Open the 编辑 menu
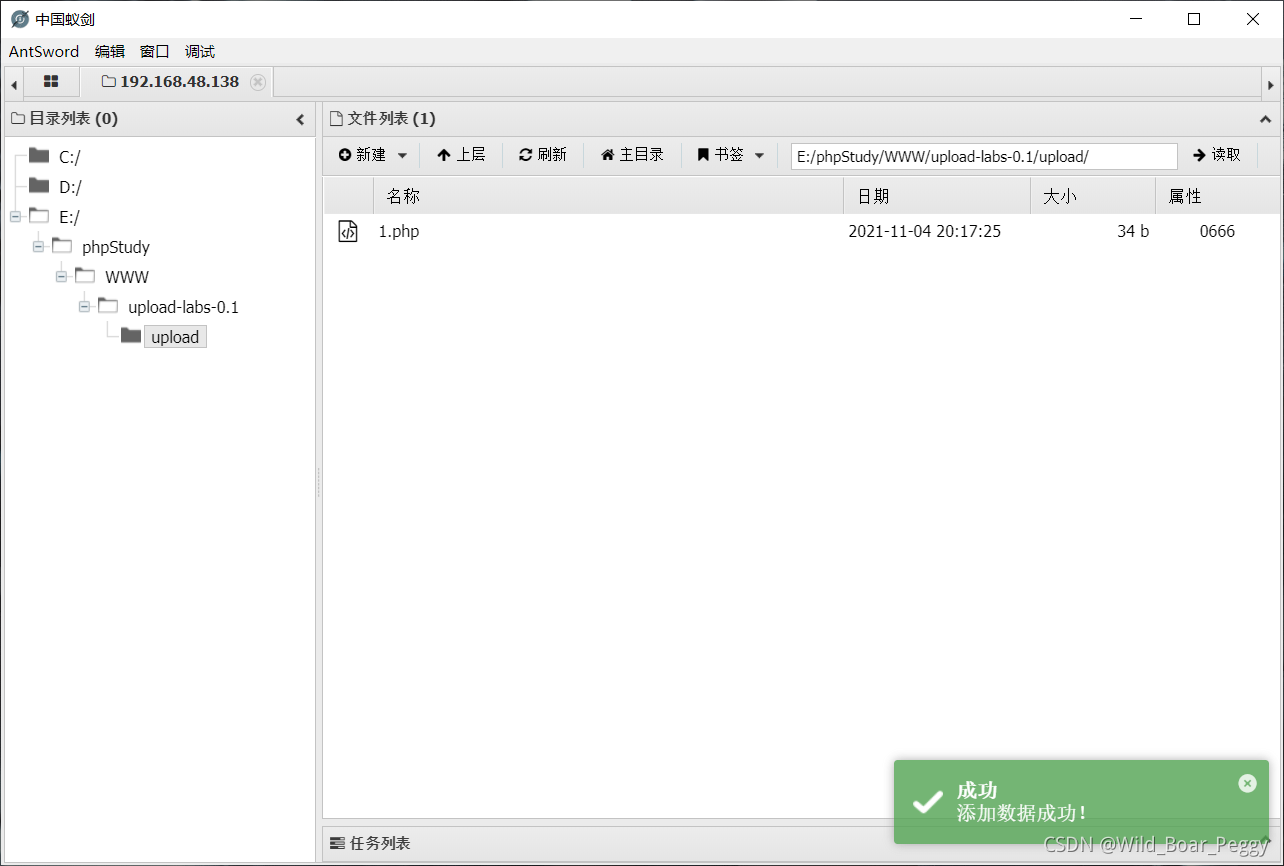 [x=109, y=51]
